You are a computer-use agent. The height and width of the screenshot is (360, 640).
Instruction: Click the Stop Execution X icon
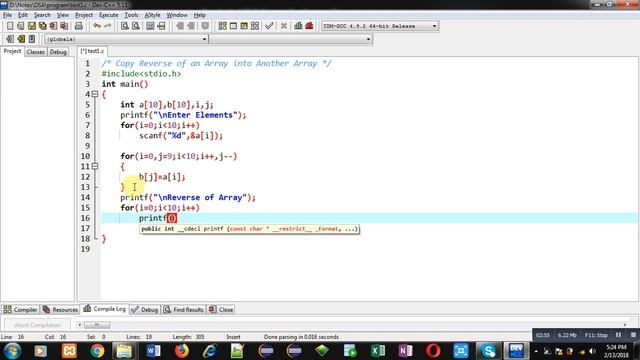pos(284,26)
